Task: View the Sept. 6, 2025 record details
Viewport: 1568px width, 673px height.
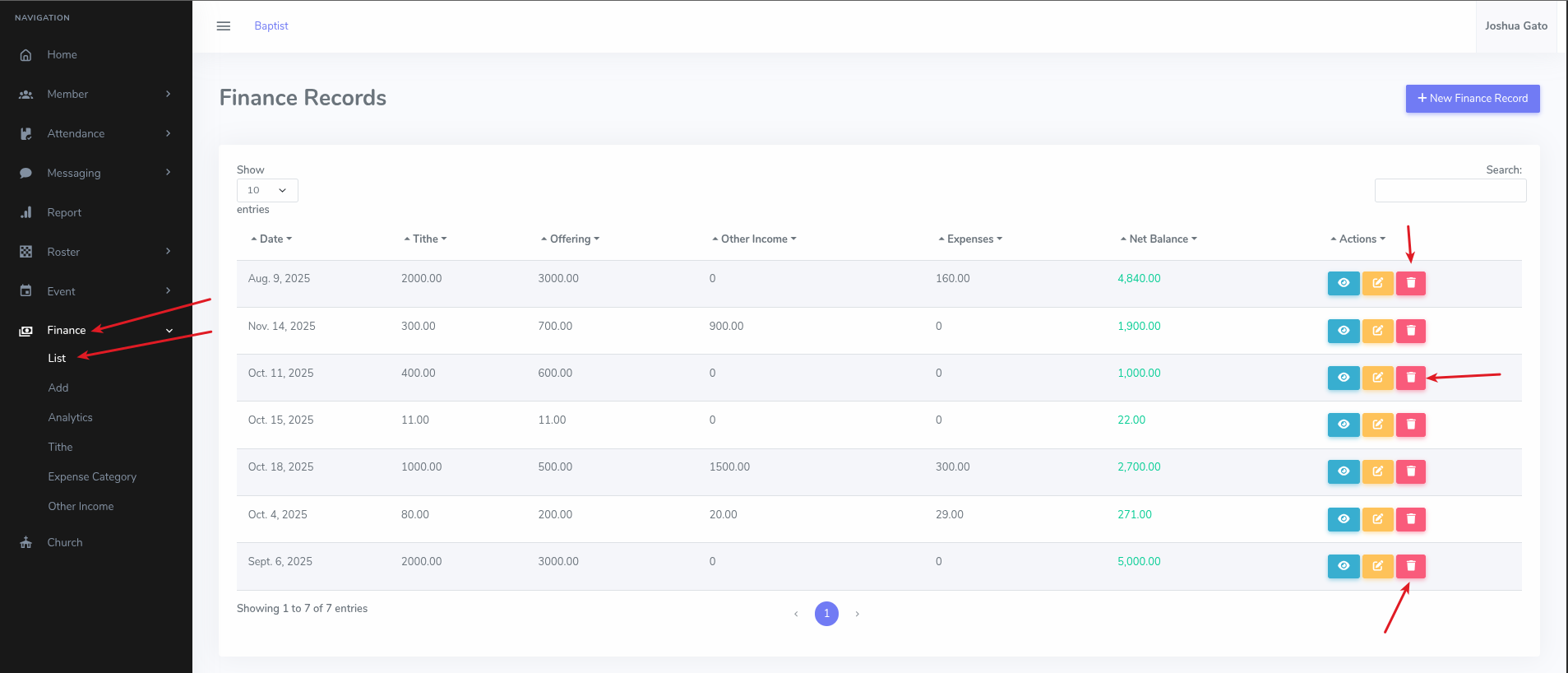Action: pos(1343,566)
